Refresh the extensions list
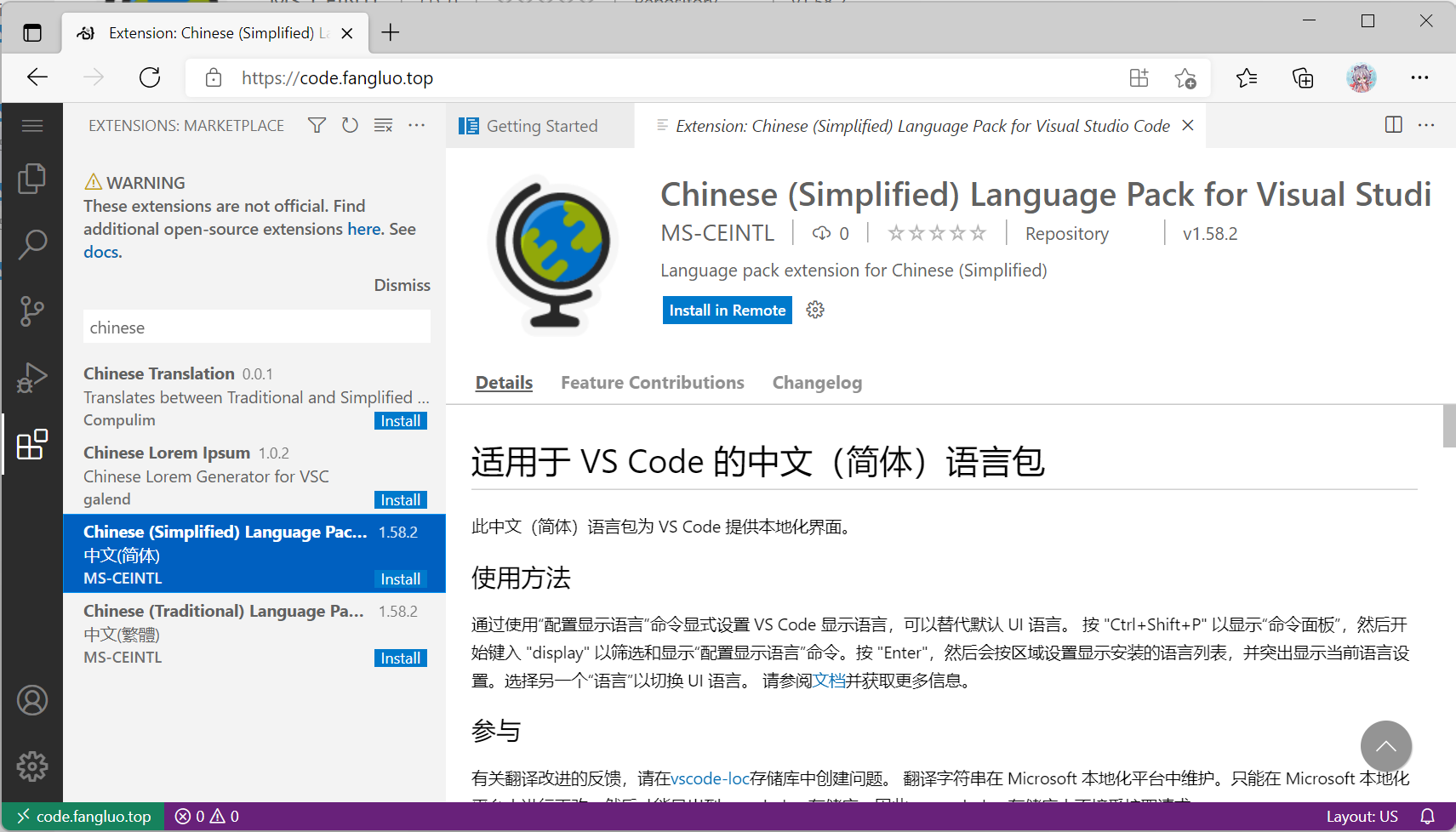The image size is (1456, 832). tap(350, 126)
